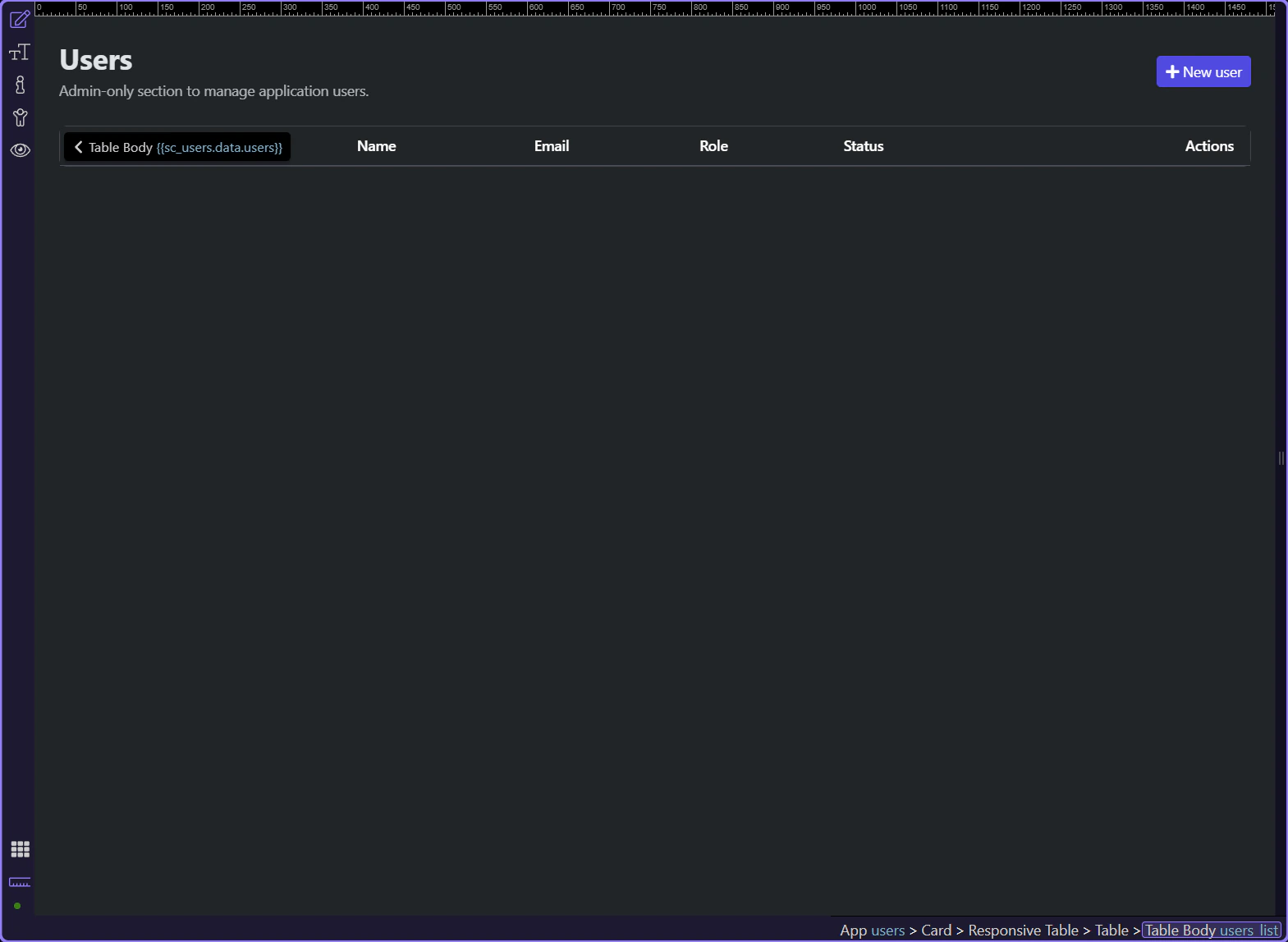Screen dimensions: 1288x942
Task: Select the Email column header
Action: click(551, 146)
